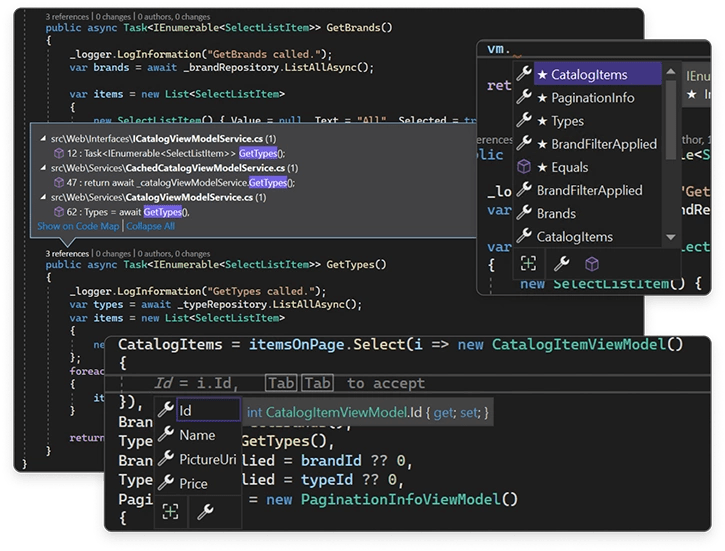Collapse the CachedCatalogViewModelService.cs reference group
This screenshot has height=551, width=725.
(x=43, y=167)
